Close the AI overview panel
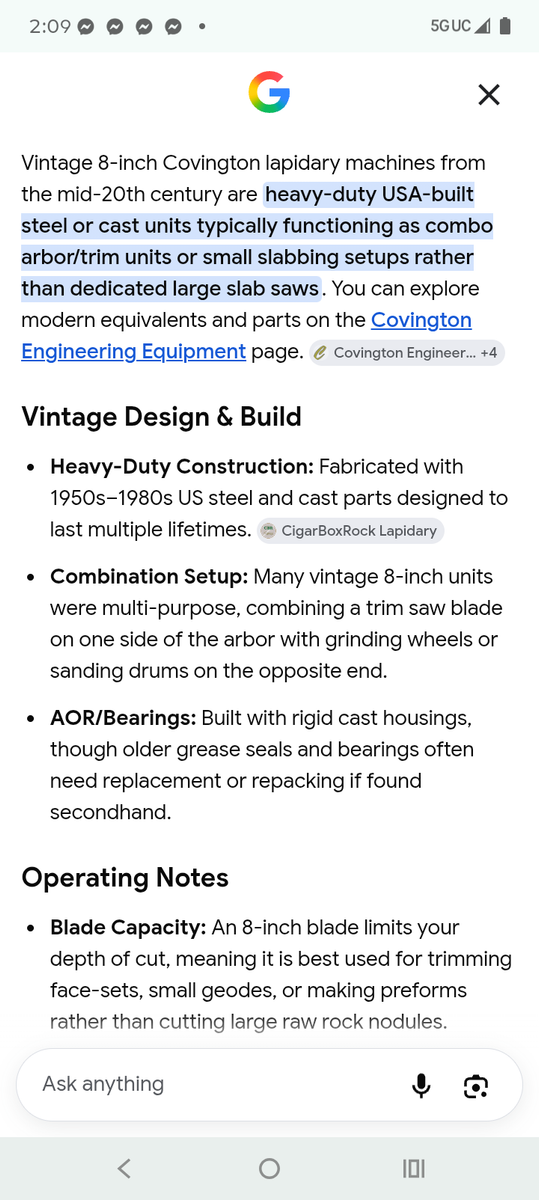 tap(488, 94)
